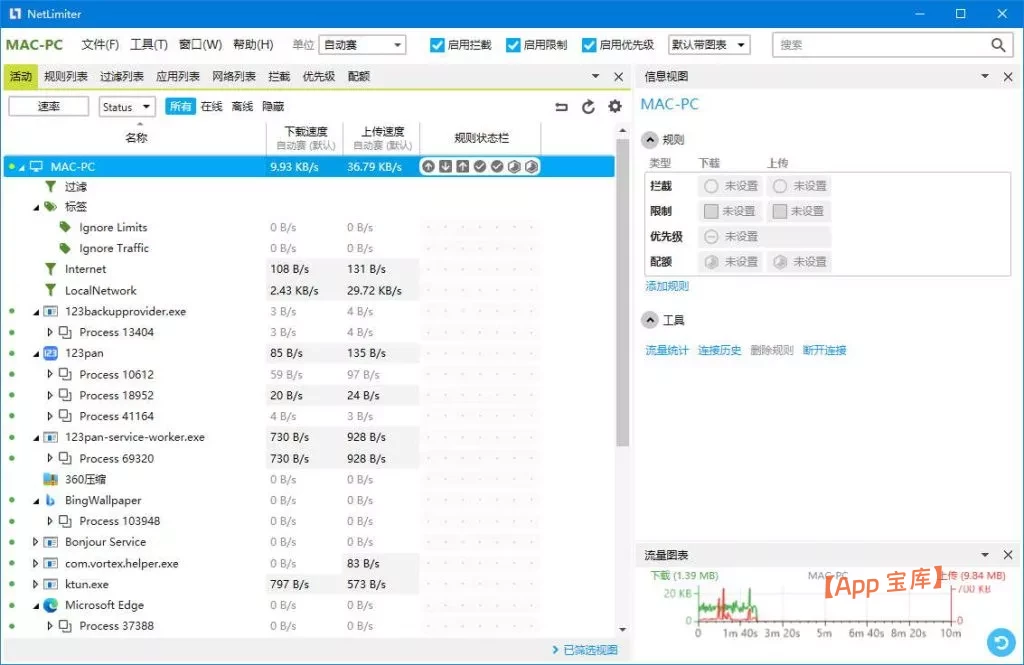Click the Bonjour Service app icon
The width and height of the screenshot is (1024, 665).
50,542
